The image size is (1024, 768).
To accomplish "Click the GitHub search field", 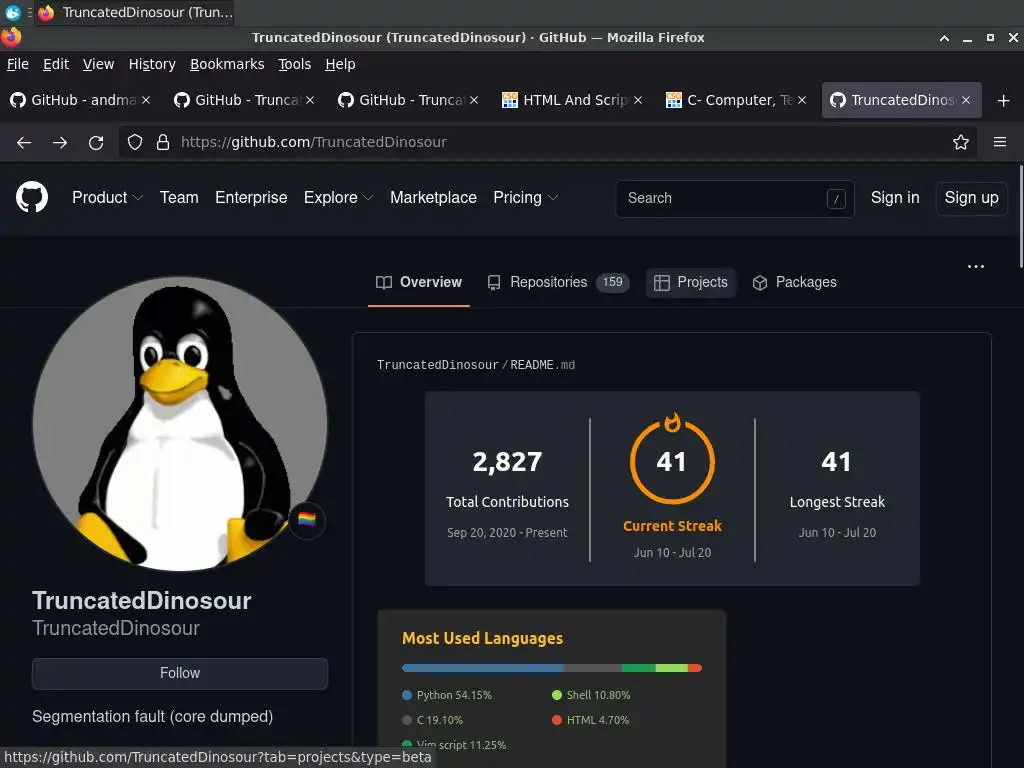I will tap(735, 199).
